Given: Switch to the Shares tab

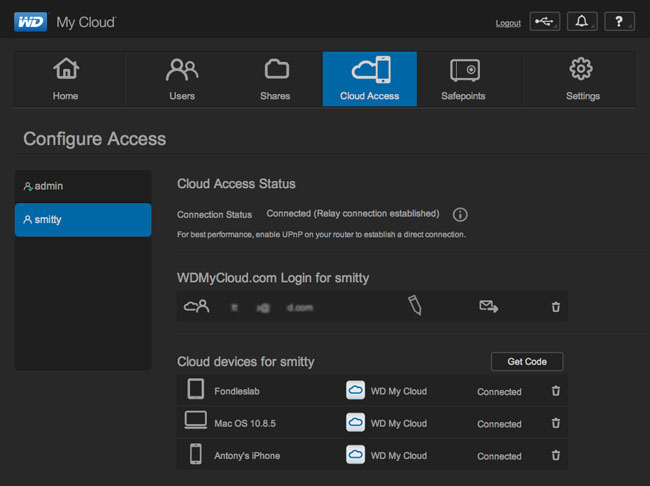Looking at the screenshot, I should pyautogui.click(x=275, y=79).
